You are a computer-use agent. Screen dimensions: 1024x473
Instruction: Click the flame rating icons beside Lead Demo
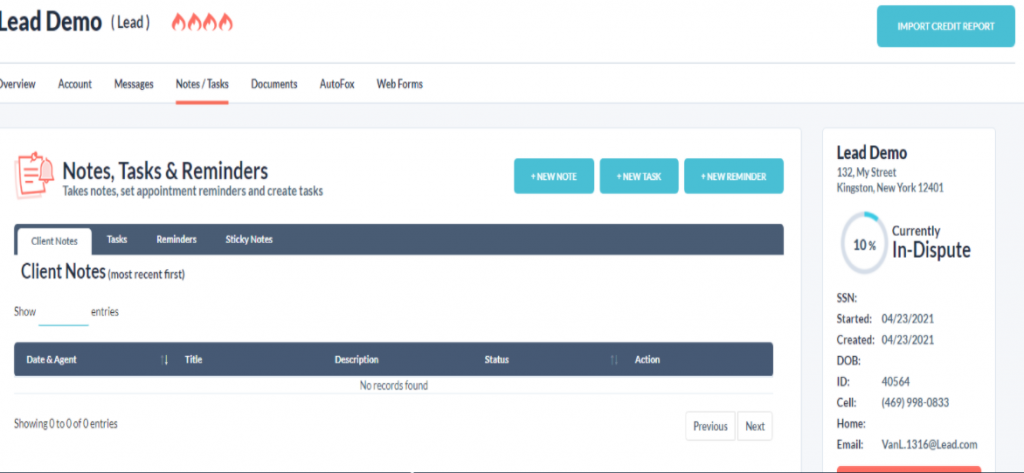click(x=203, y=22)
